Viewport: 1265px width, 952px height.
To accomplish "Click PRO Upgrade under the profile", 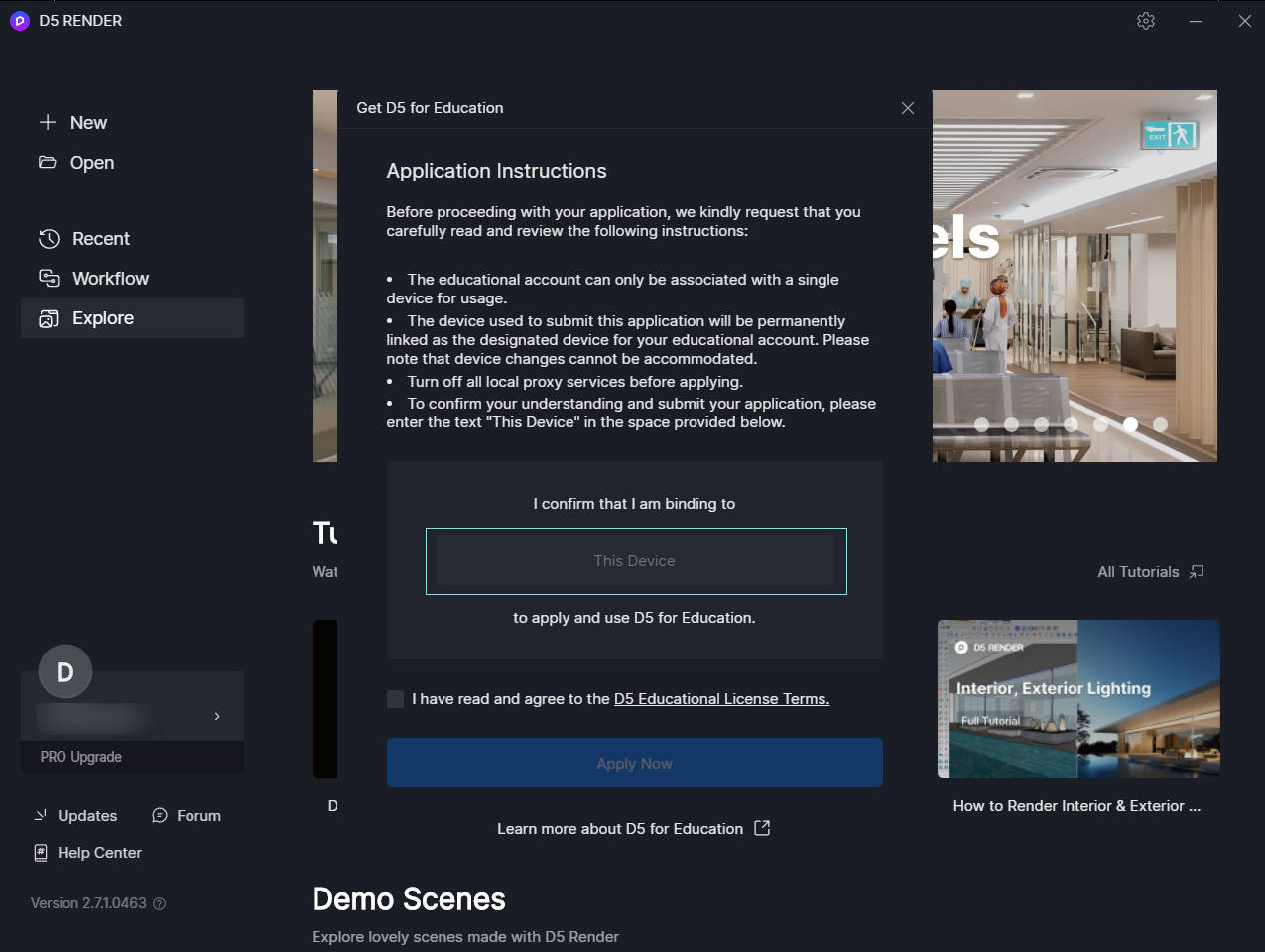I will click(80, 756).
